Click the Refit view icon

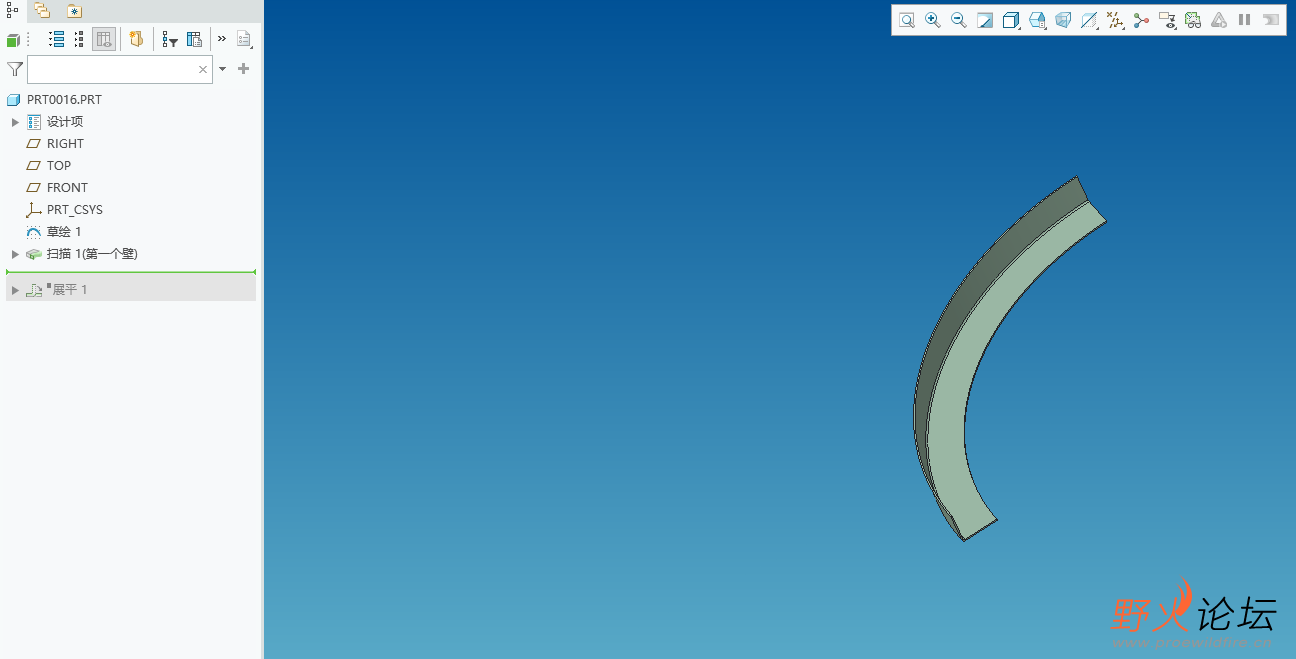(907, 20)
